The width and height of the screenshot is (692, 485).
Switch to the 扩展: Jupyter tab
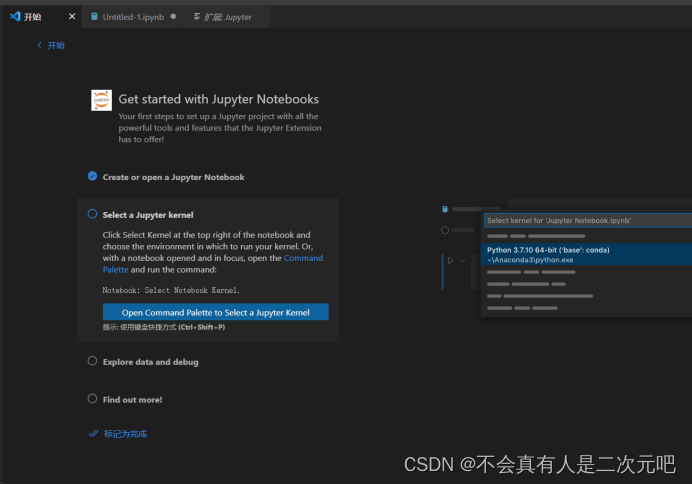tap(227, 17)
